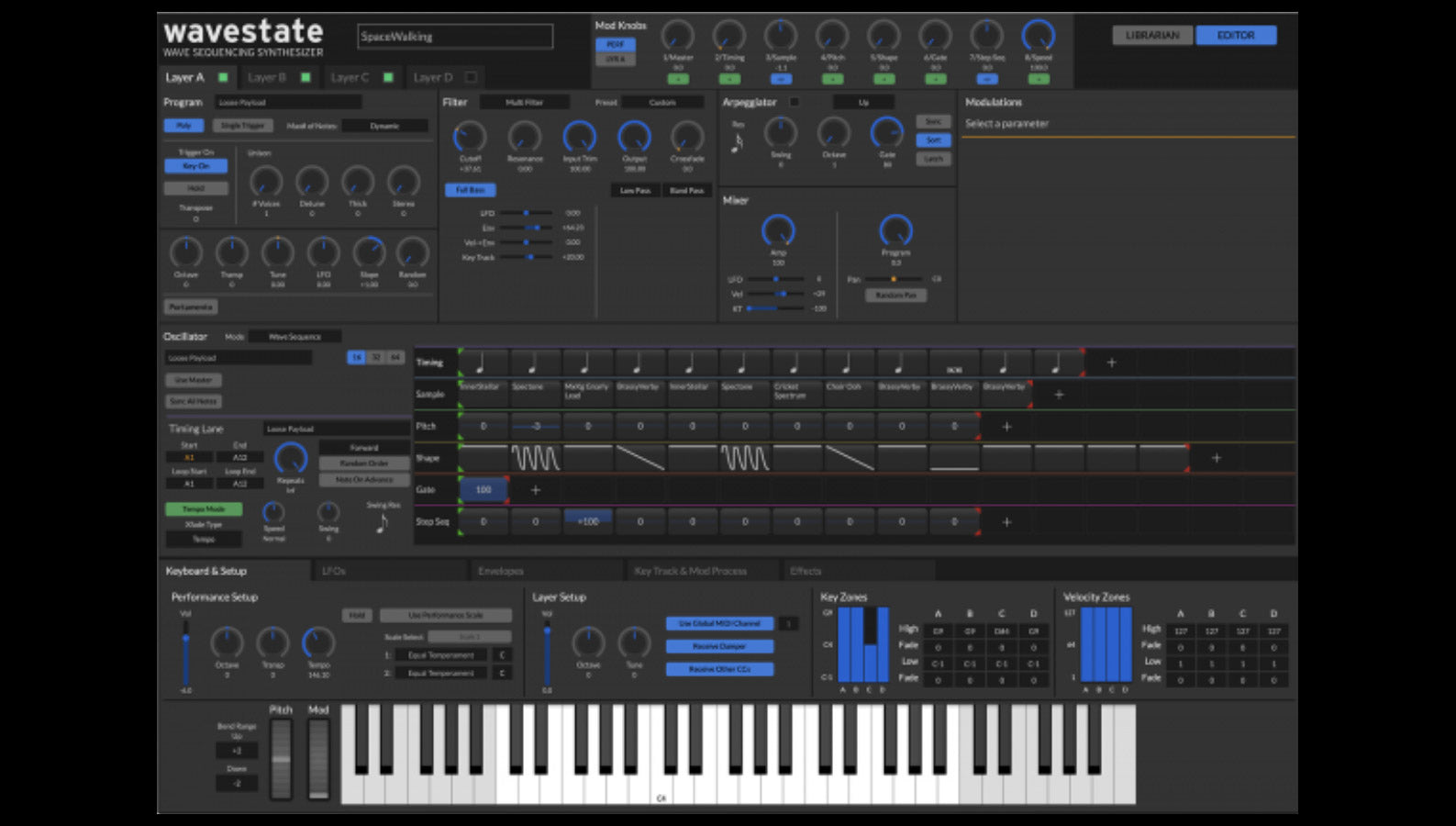This screenshot has width=1456, height=826.
Task: Click the Arpeggiator resolution note icon
Action: (739, 142)
